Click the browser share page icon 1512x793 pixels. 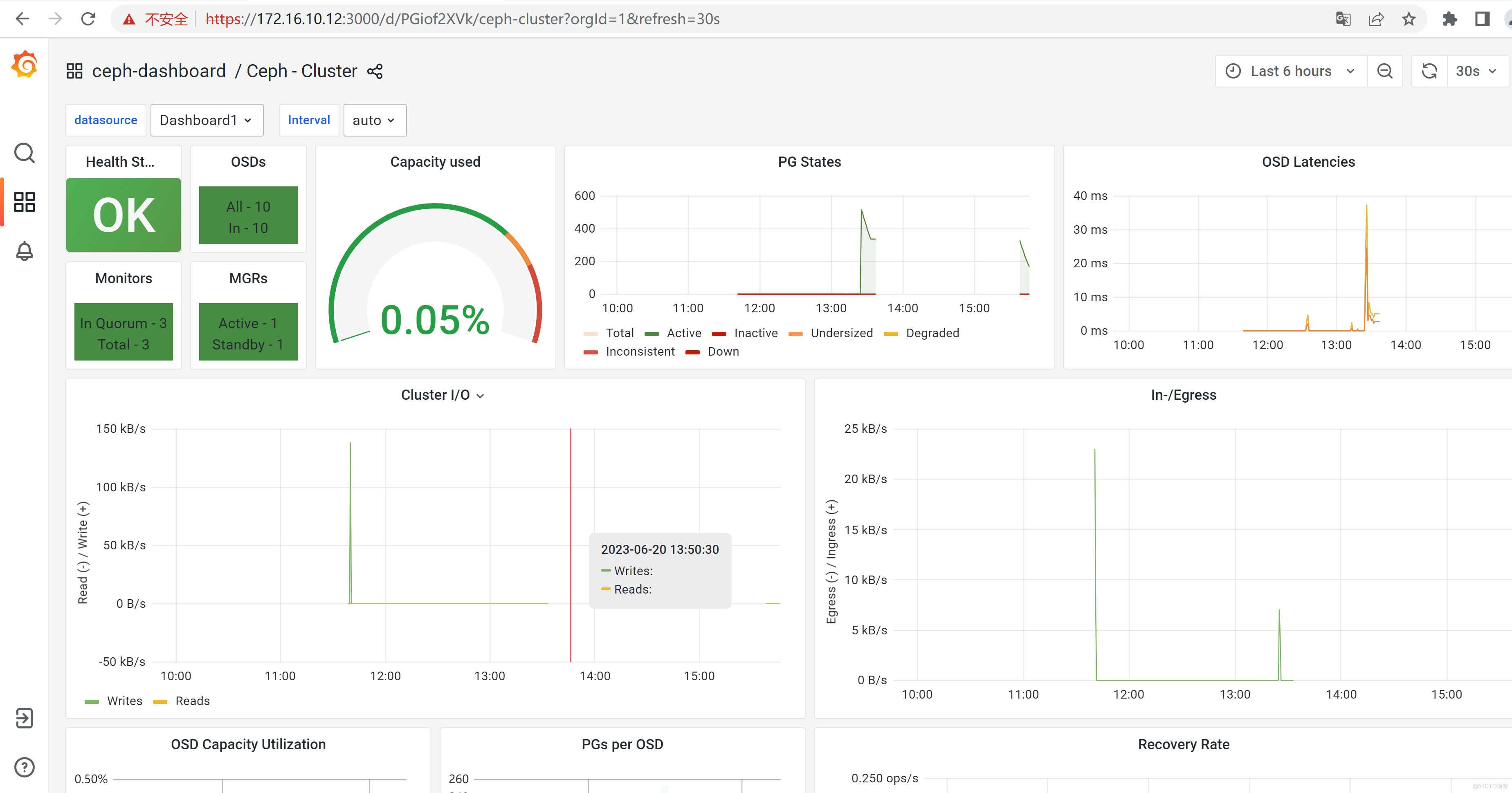point(1376,19)
